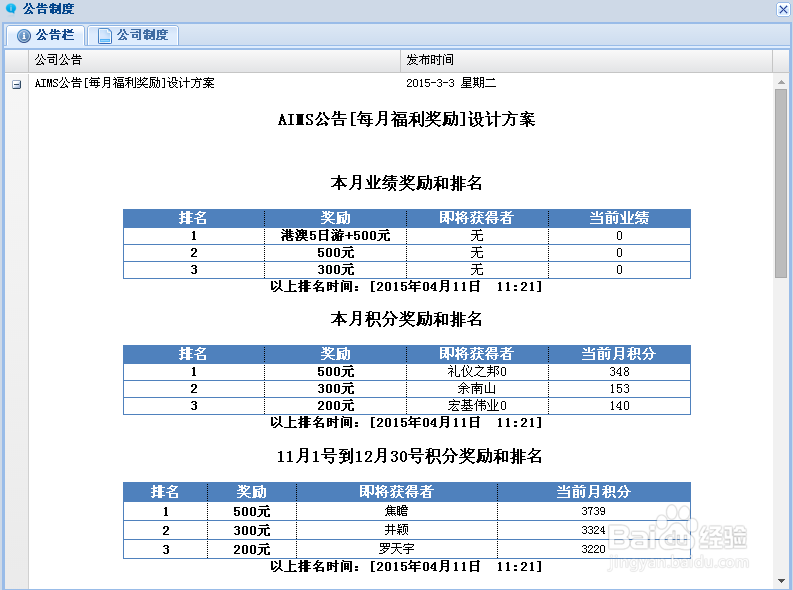This screenshot has width=793, height=590.
Task: Click the points value 140
Action: [619, 406]
